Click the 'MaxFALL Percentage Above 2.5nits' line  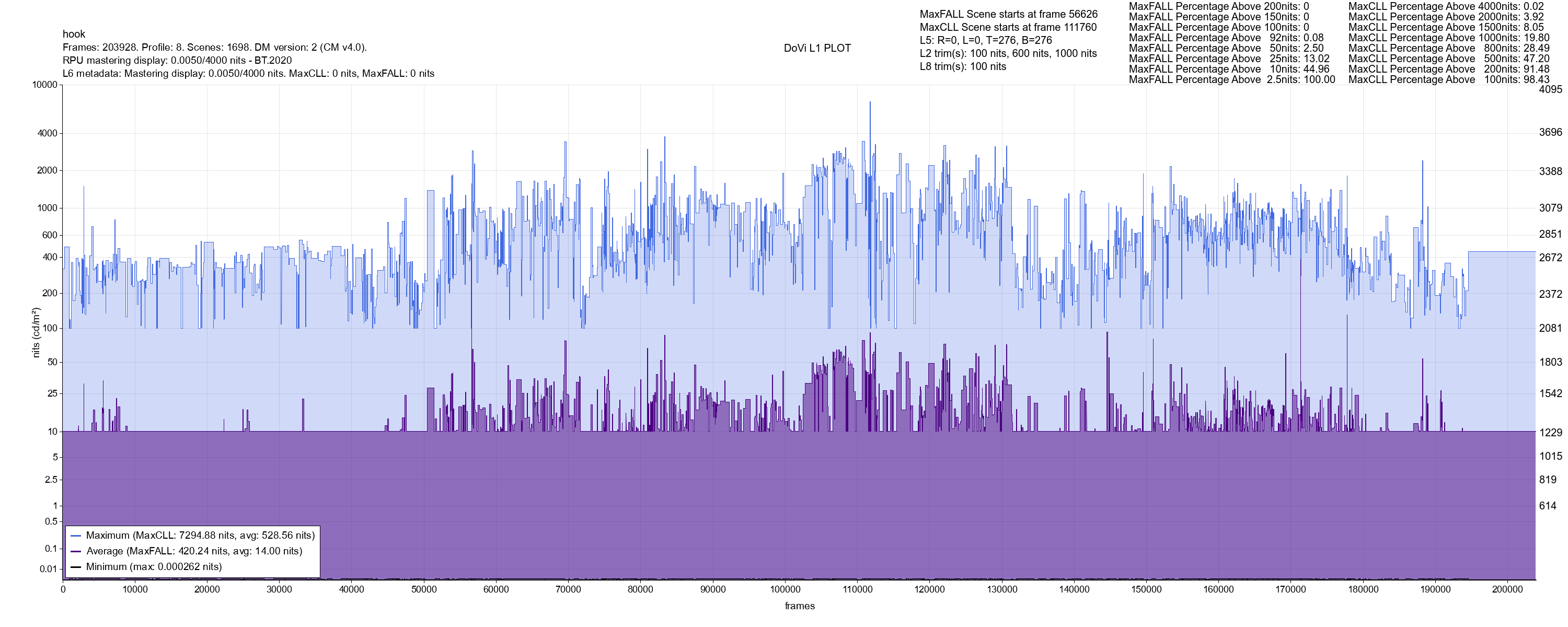click(x=1231, y=80)
